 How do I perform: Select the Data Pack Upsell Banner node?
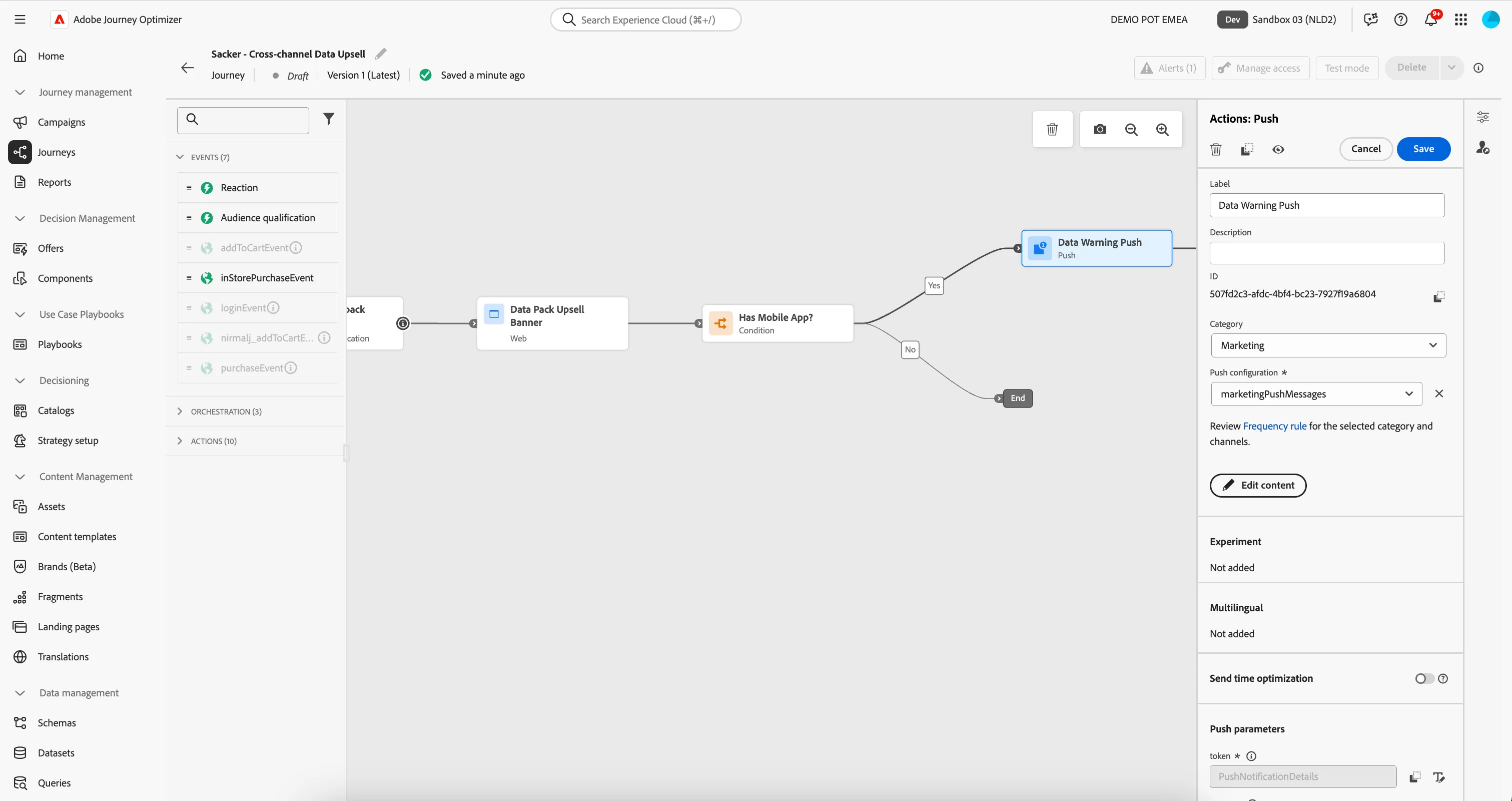552,323
